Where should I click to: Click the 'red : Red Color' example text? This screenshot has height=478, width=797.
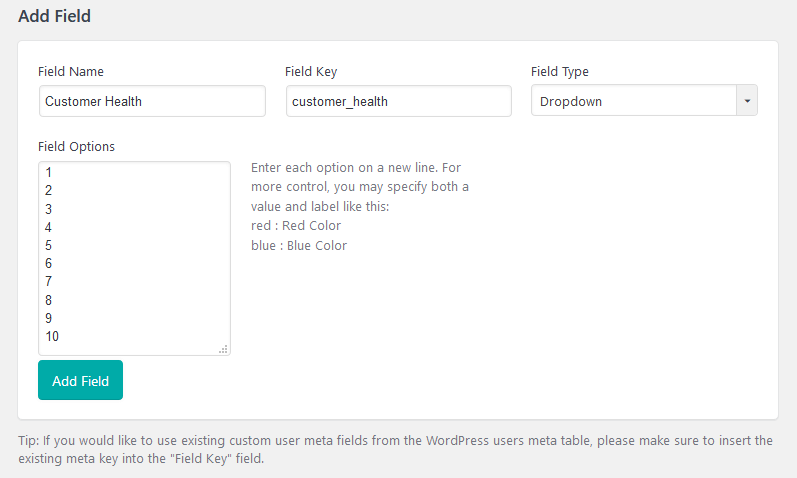[296, 226]
